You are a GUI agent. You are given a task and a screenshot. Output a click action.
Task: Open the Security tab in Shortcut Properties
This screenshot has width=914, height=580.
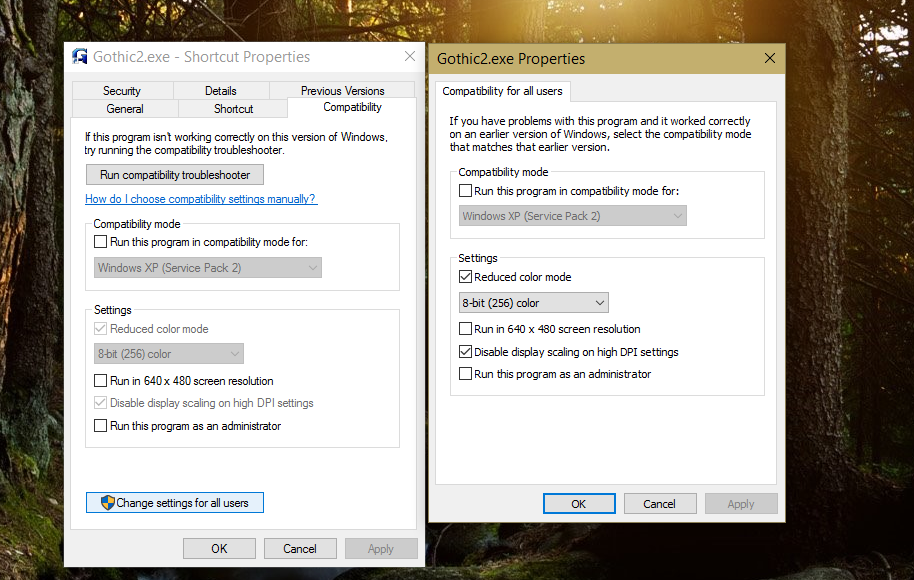(122, 91)
